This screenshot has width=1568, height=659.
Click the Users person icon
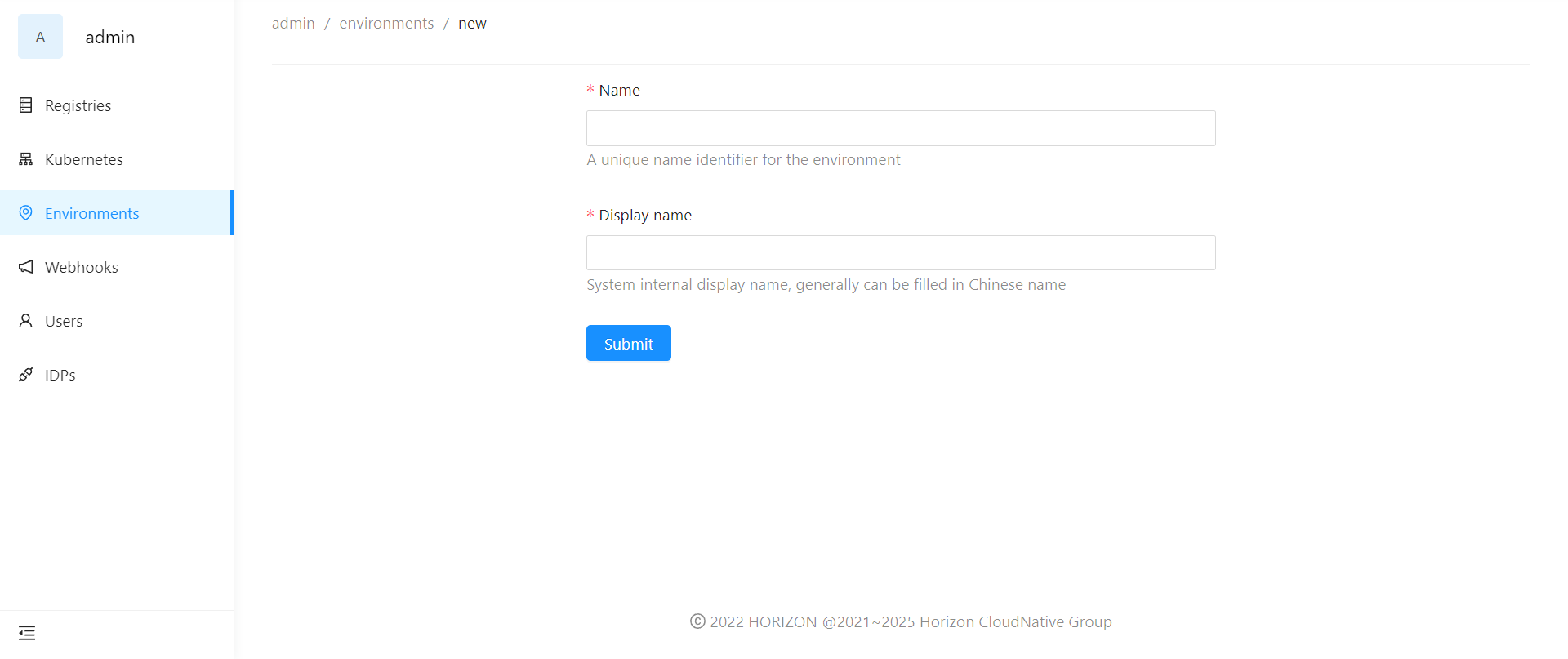[x=26, y=321]
